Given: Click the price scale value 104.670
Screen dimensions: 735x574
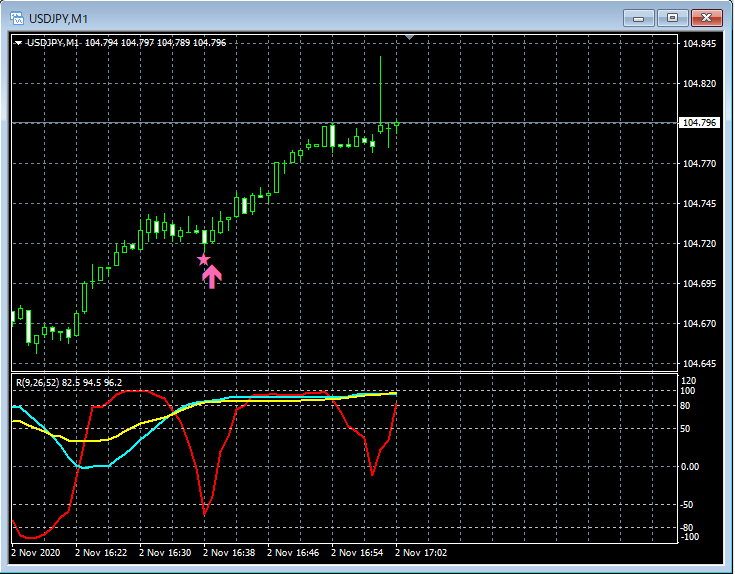Looking at the screenshot, I should 699,323.
